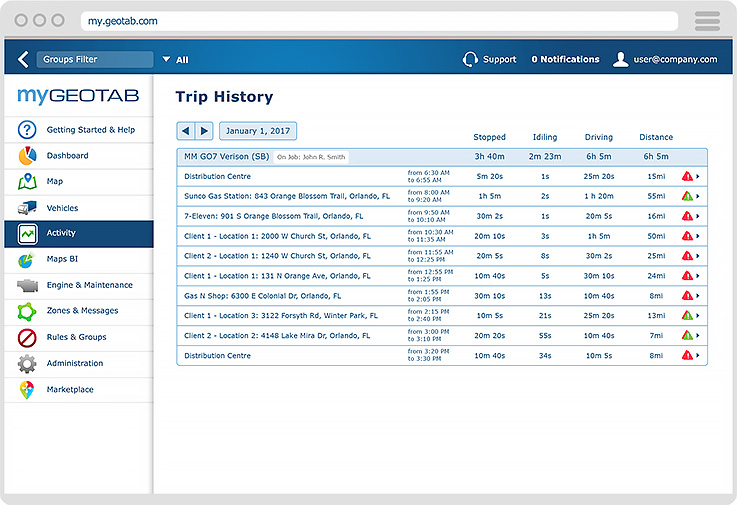This screenshot has width=737, height=505.
Task: Click warning icon for 2000 W Church St row
Action: pyautogui.click(x=687, y=236)
